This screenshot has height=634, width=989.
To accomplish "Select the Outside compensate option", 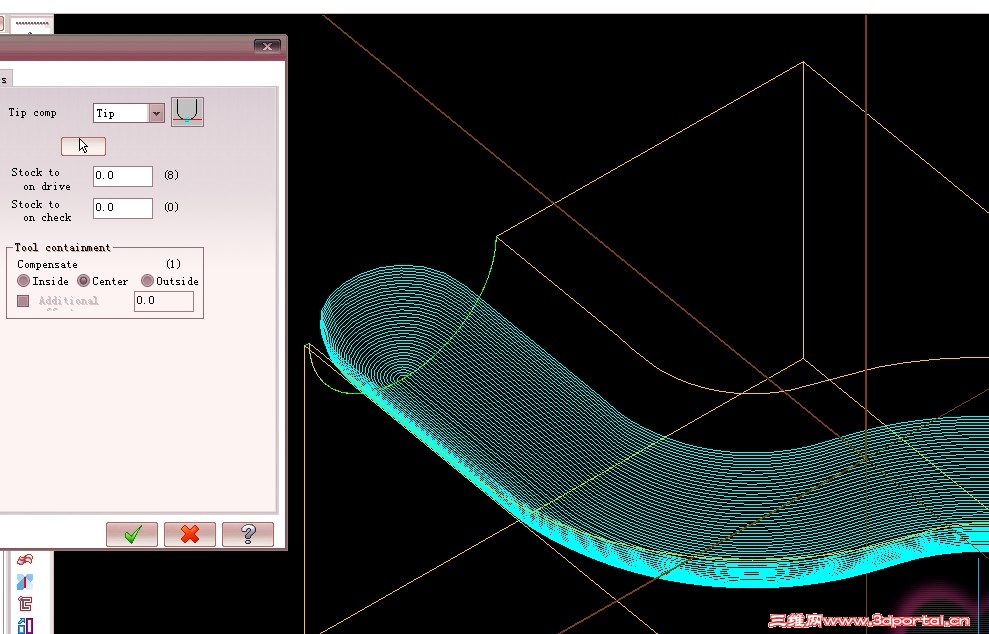I will 147,281.
